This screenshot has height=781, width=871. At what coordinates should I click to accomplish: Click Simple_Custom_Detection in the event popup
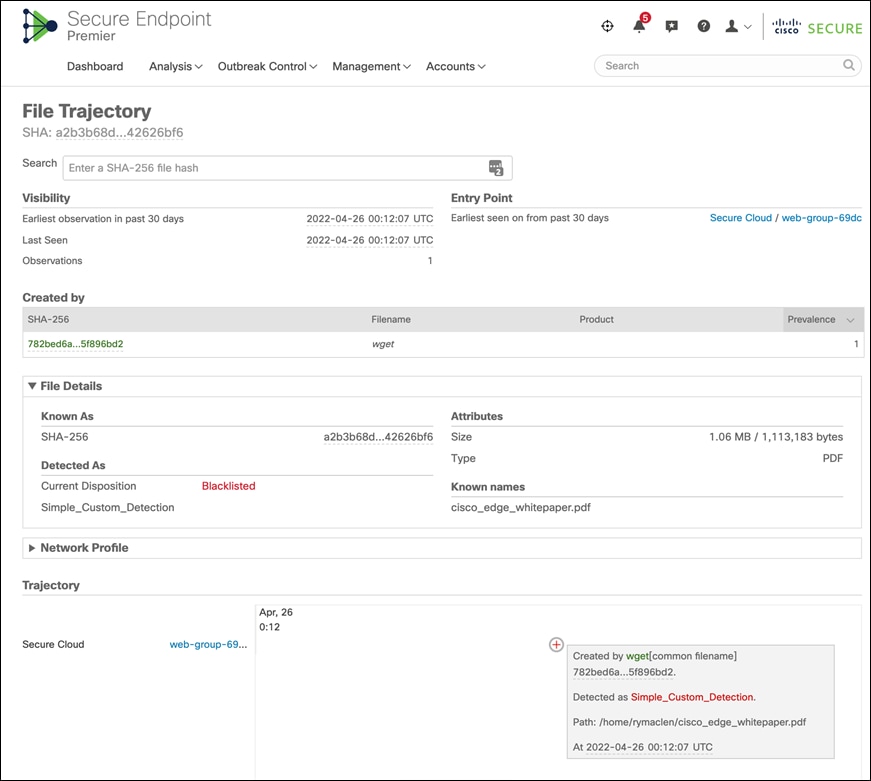(x=693, y=697)
